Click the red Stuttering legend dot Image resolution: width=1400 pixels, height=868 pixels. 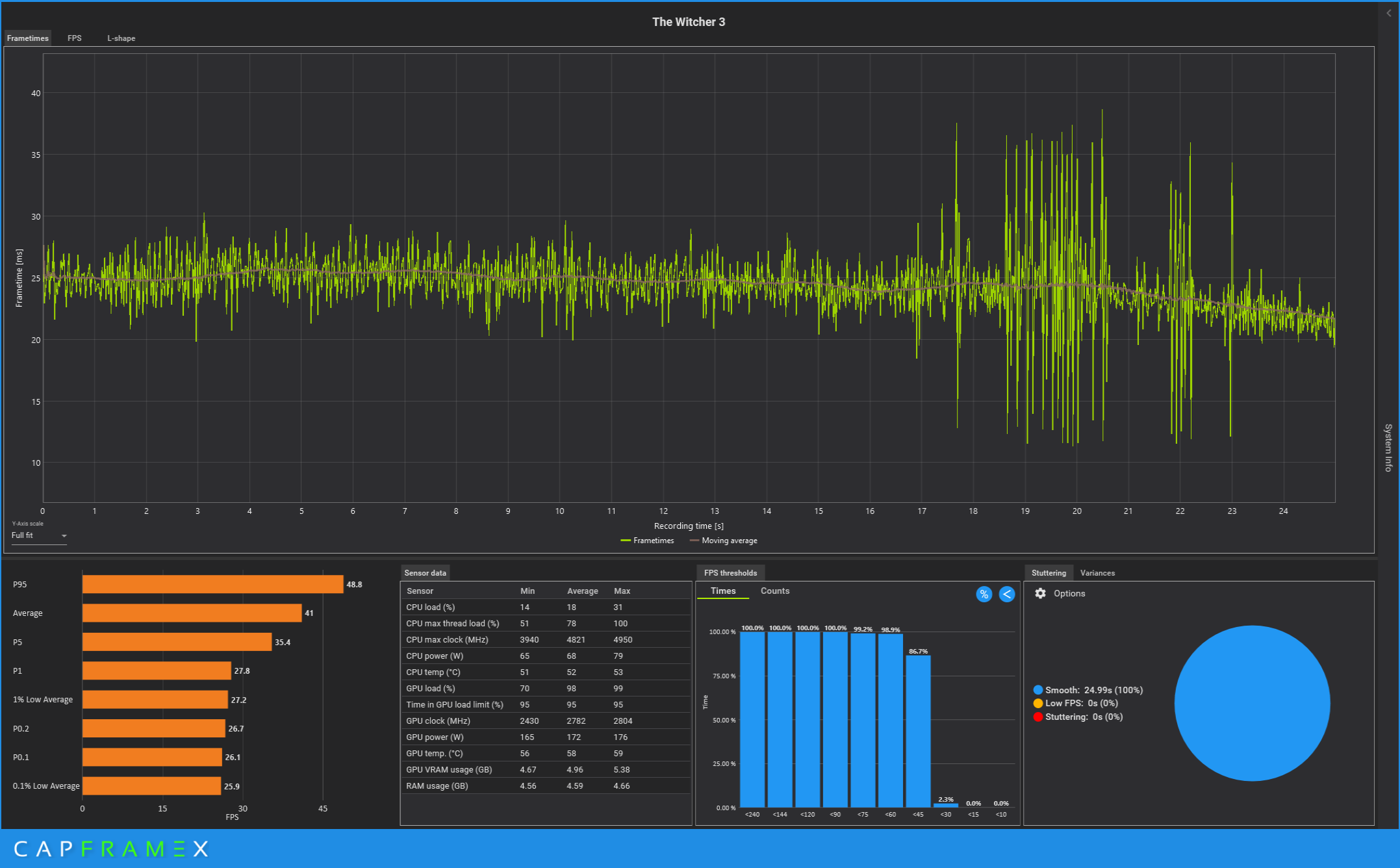[1037, 717]
